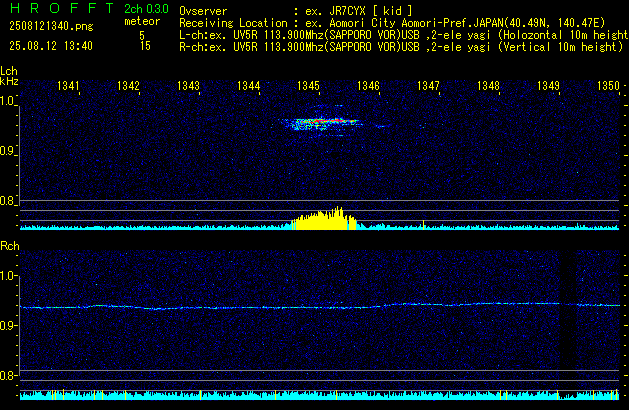Click the 'meteor' label text
This screenshot has height=410, width=629.
click(142, 21)
